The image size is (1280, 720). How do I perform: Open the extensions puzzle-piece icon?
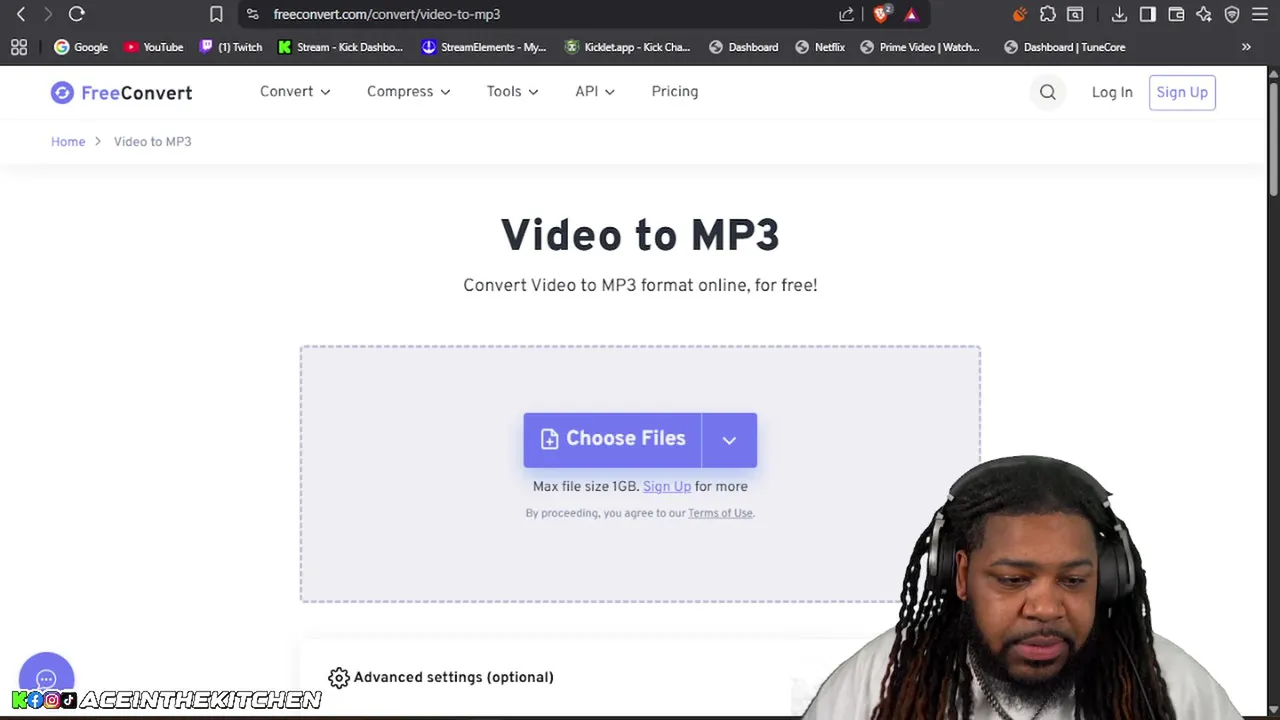(x=1047, y=14)
